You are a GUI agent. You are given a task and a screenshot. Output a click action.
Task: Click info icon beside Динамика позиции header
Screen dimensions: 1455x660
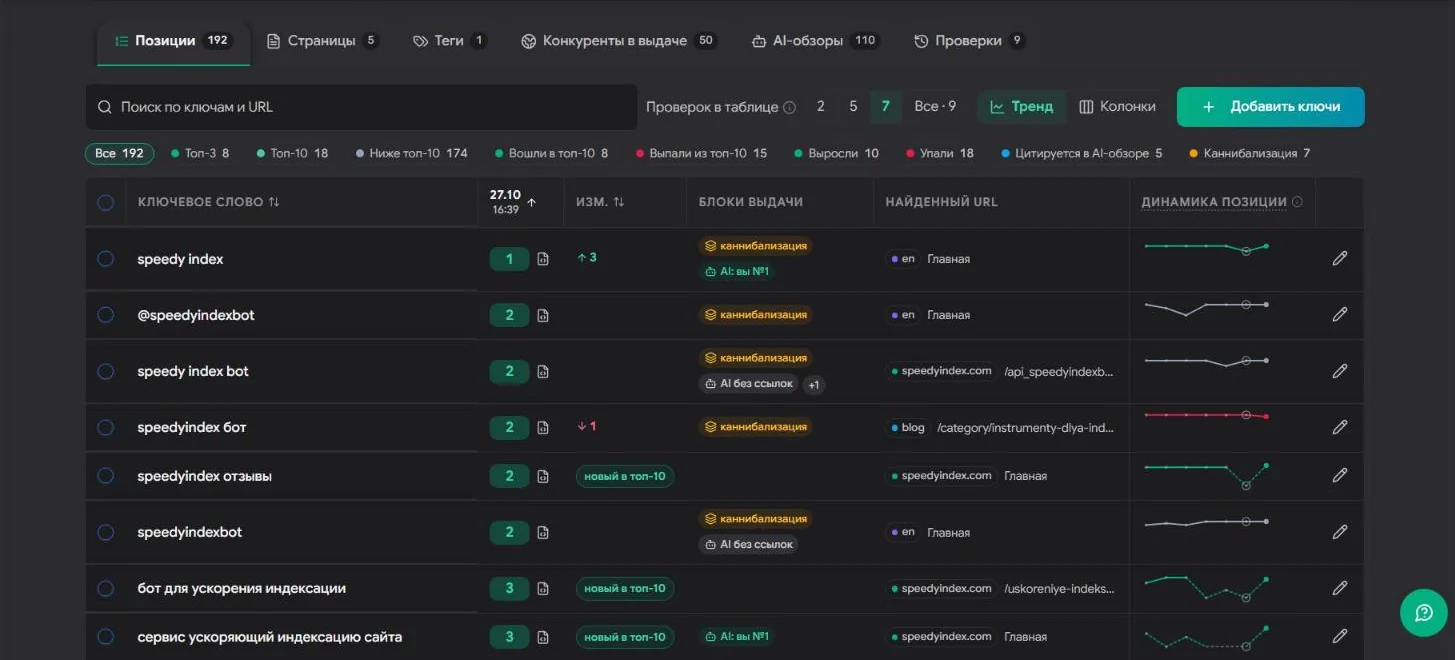coord(1297,202)
